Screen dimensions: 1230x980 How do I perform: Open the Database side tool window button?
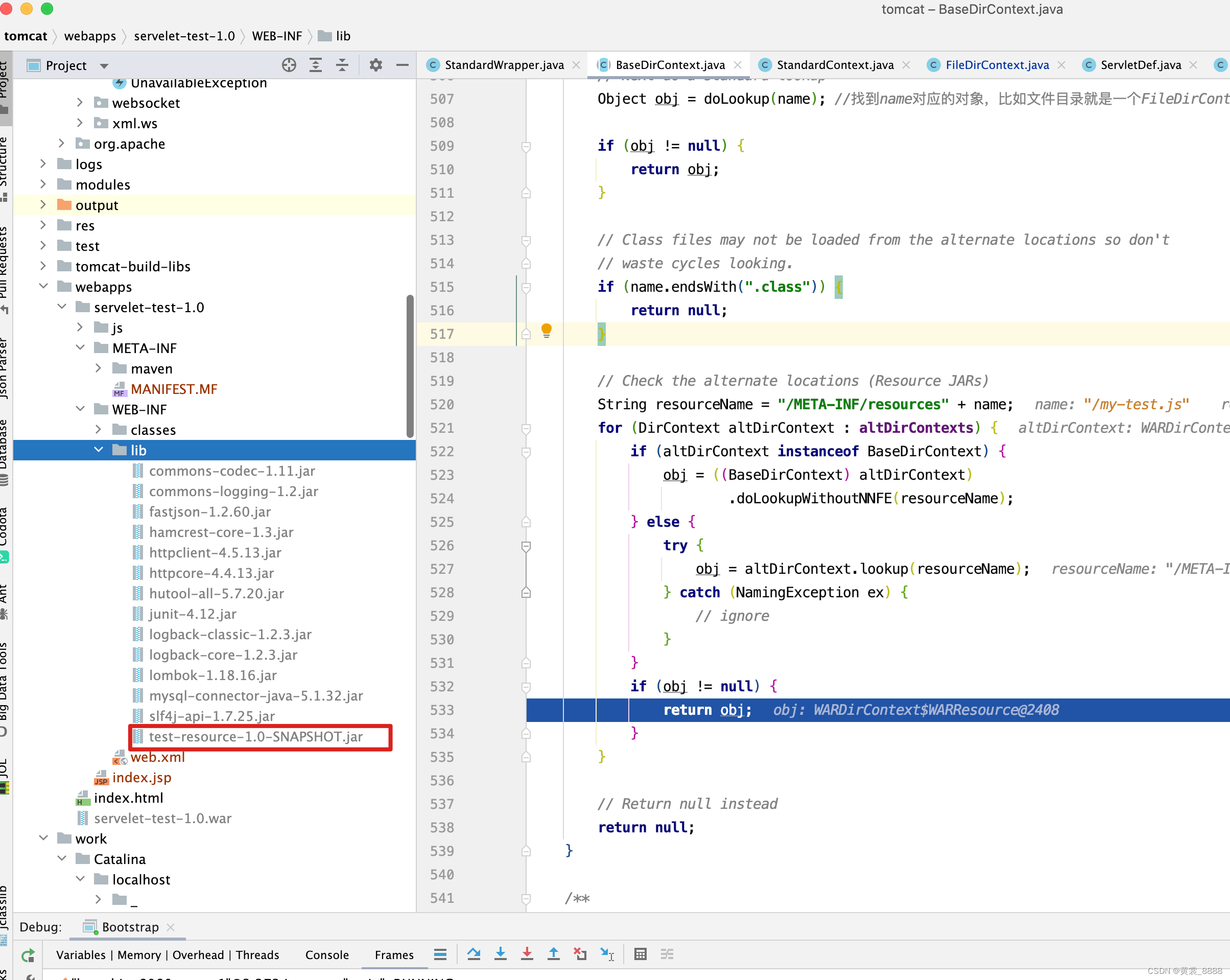[5, 452]
